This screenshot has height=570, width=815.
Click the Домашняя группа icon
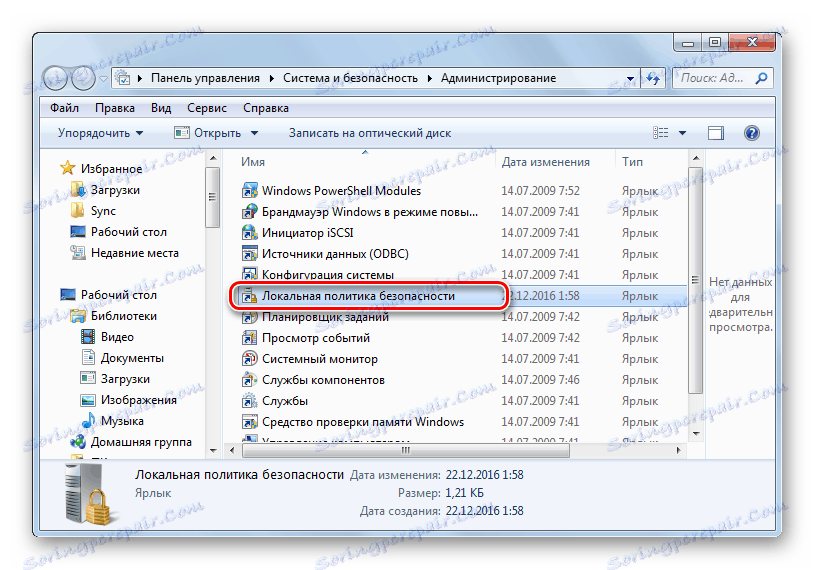coord(78,442)
